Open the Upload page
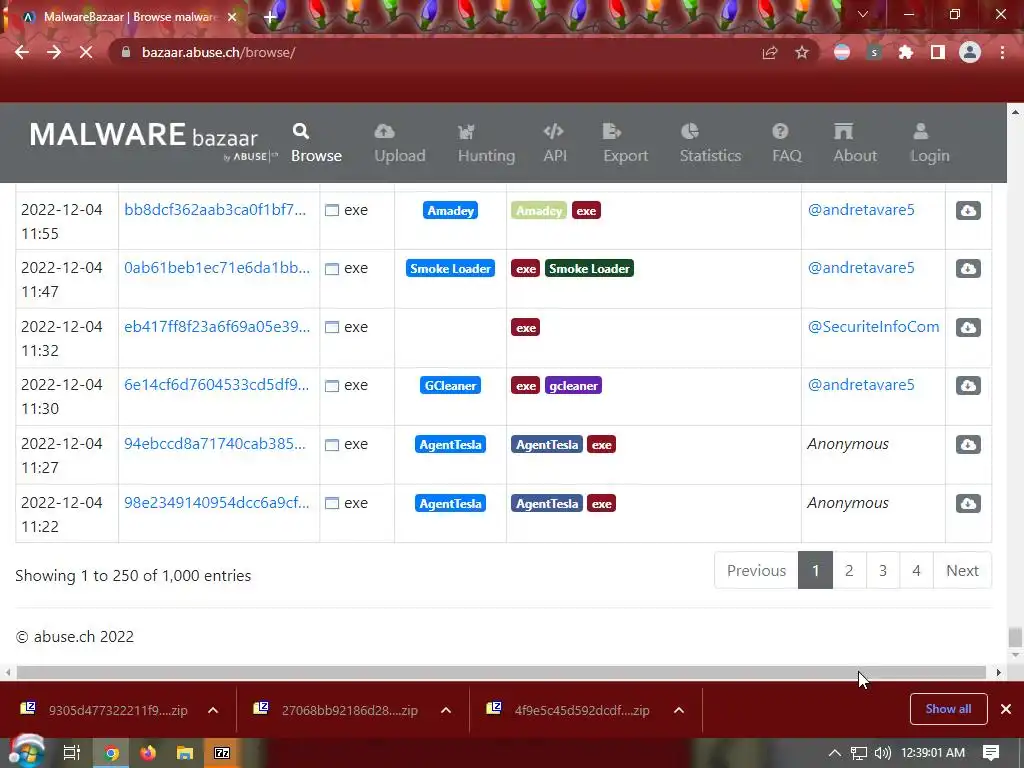This screenshot has width=1024, height=768. click(x=400, y=143)
